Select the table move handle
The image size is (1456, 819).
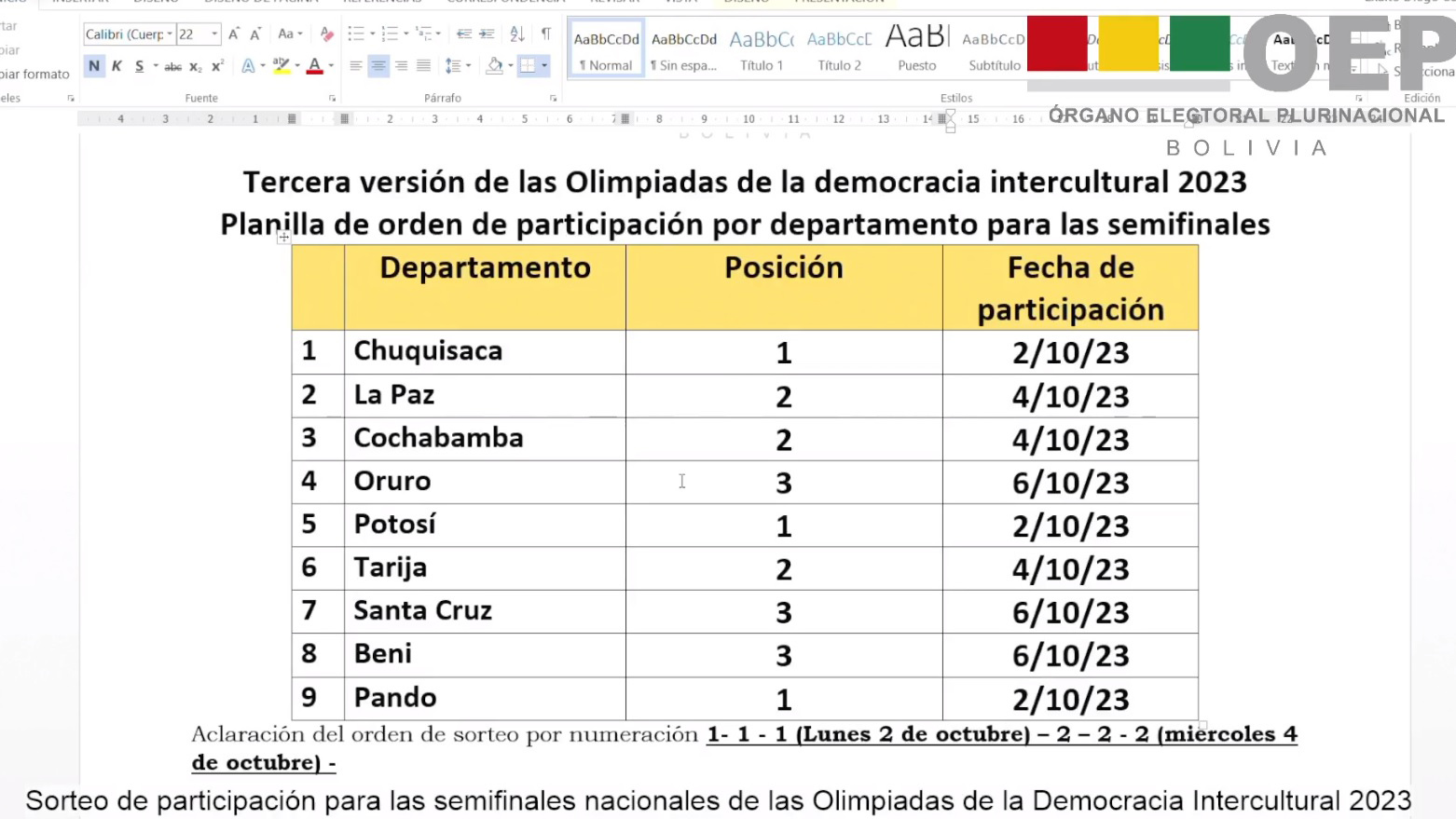point(283,238)
